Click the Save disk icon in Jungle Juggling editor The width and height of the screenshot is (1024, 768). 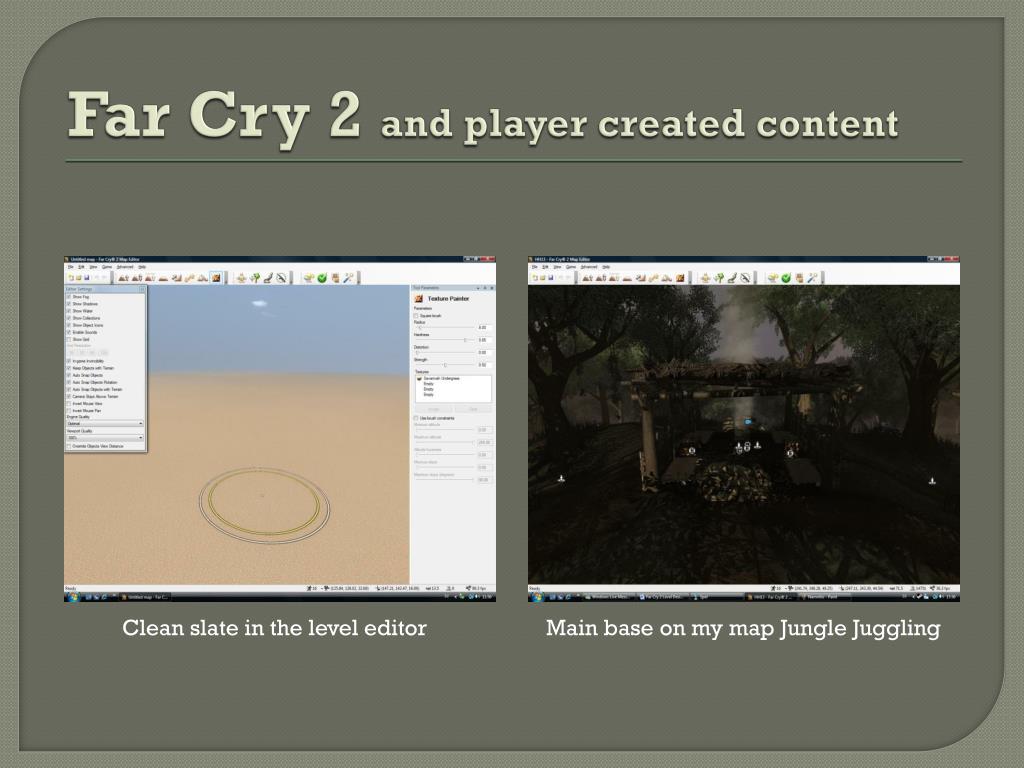(x=551, y=278)
